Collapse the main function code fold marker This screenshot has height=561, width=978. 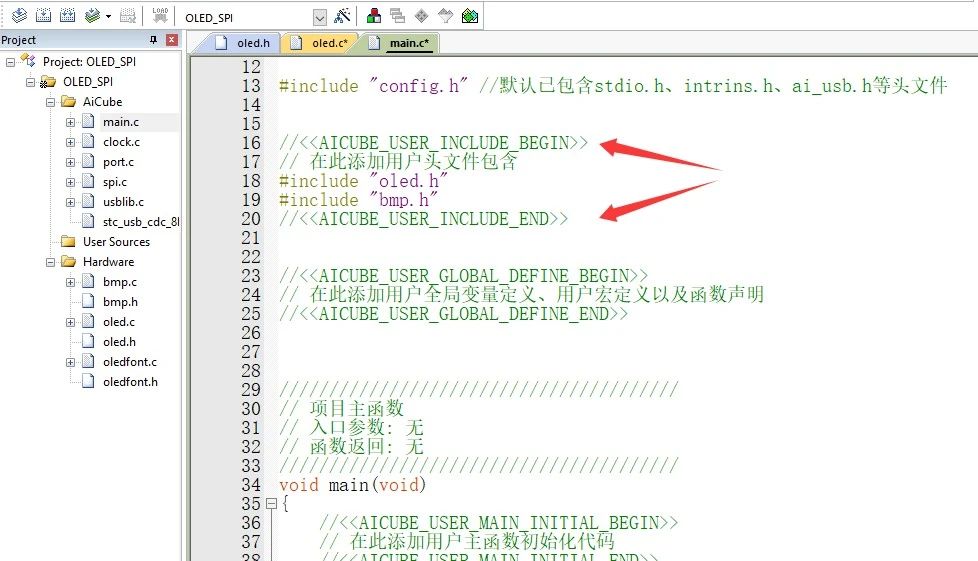271,503
